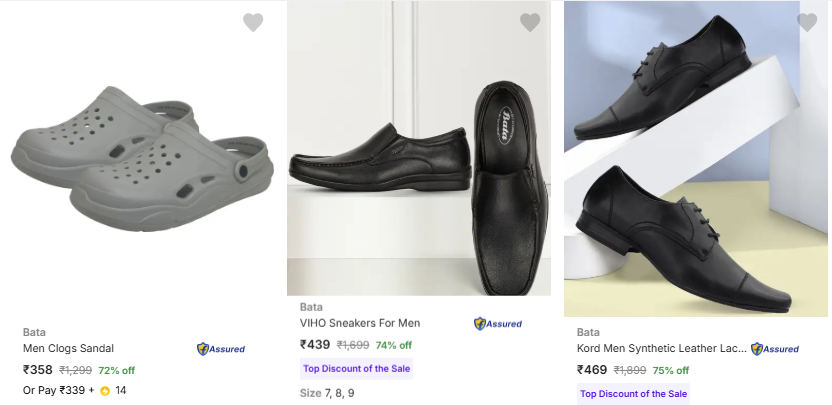
Task: Toggle wishlist heart on VIHO Sneakers
Action: point(530,22)
